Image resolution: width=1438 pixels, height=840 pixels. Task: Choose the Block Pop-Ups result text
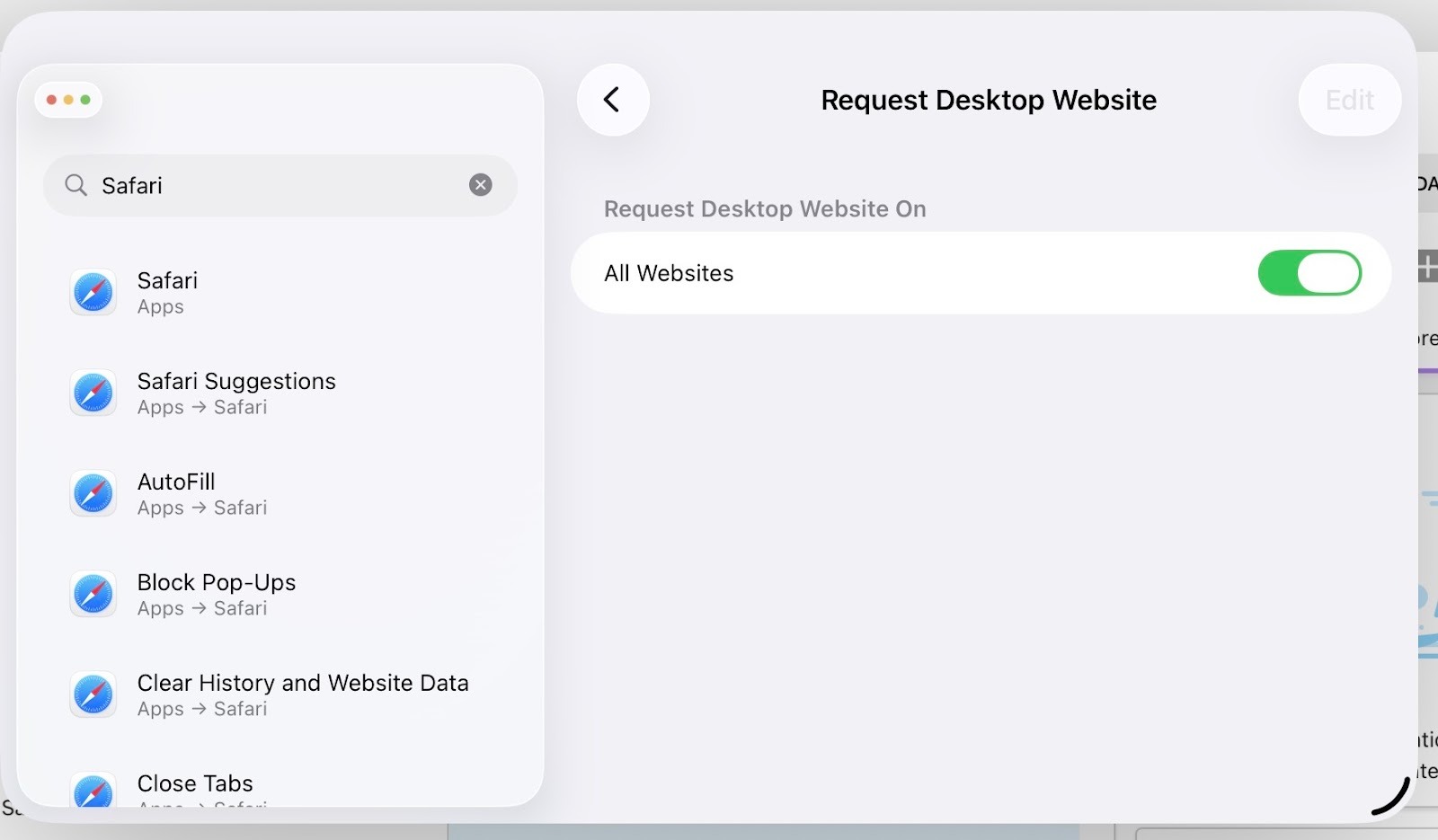tap(217, 583)
